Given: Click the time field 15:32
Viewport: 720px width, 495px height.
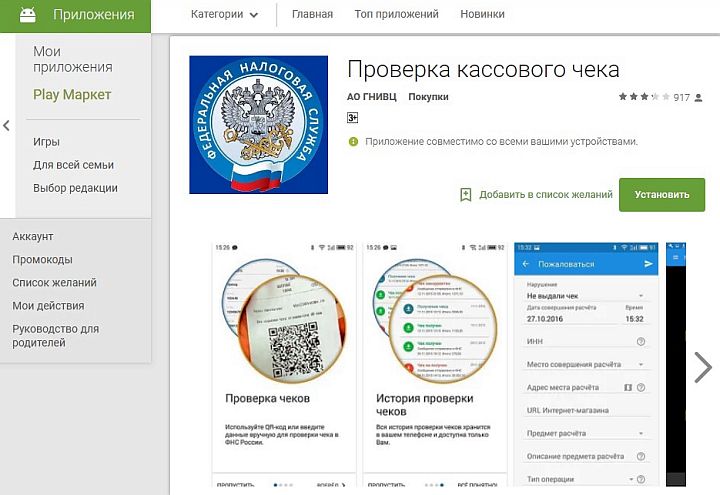Looking at the screenshot, I should 635,319.
